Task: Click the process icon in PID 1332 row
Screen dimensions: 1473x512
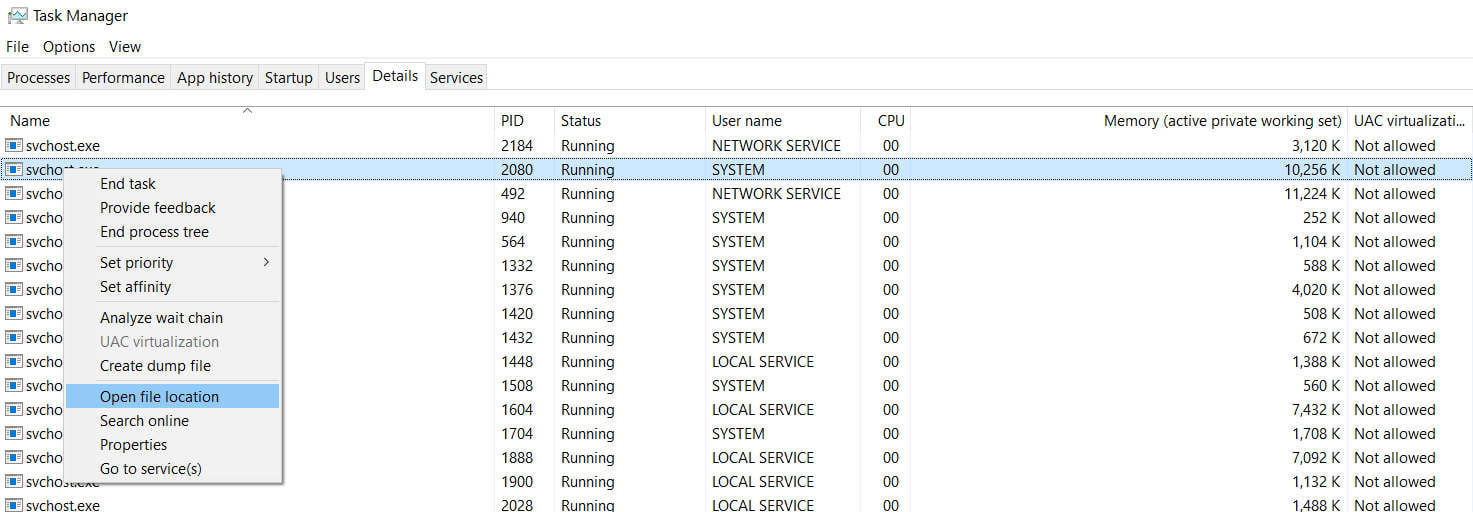Action: click(x=14, y=266)
